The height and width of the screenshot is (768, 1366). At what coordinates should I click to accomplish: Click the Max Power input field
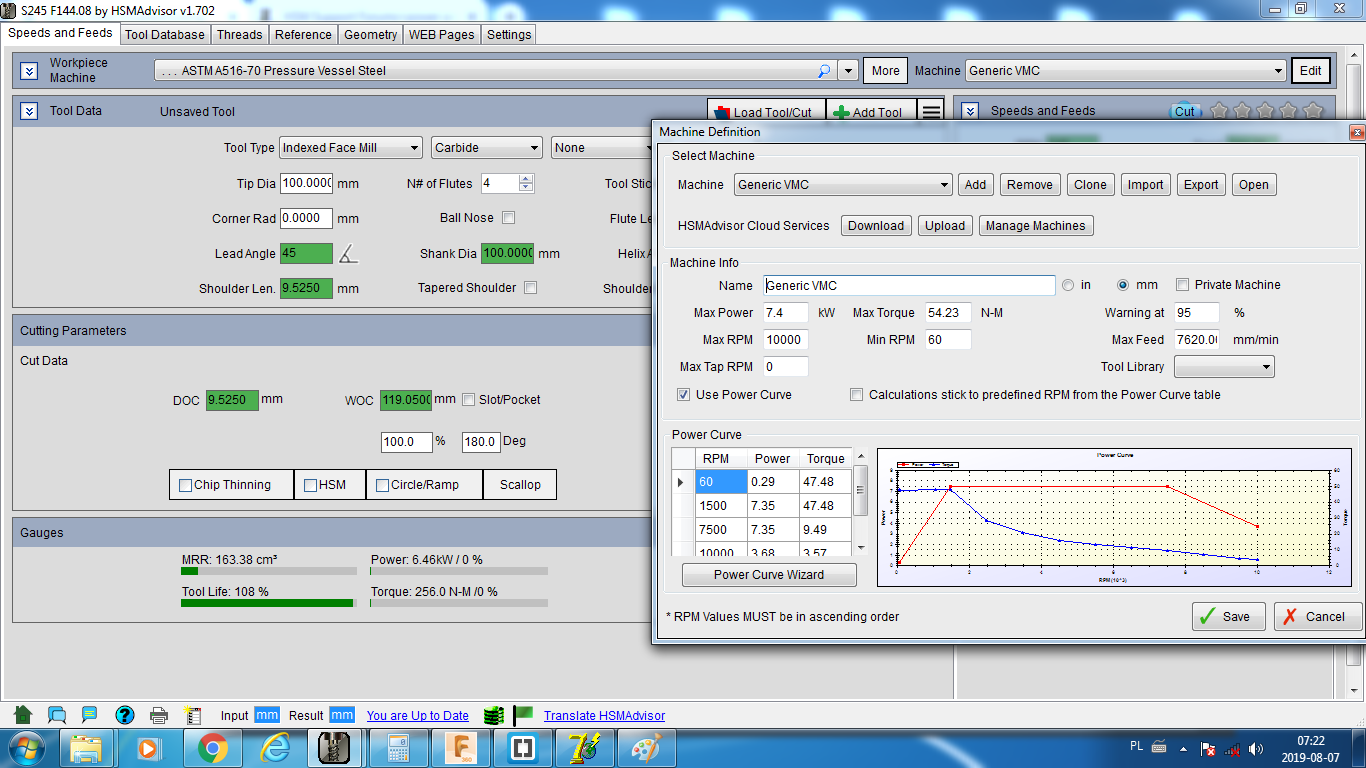[786, 313]
